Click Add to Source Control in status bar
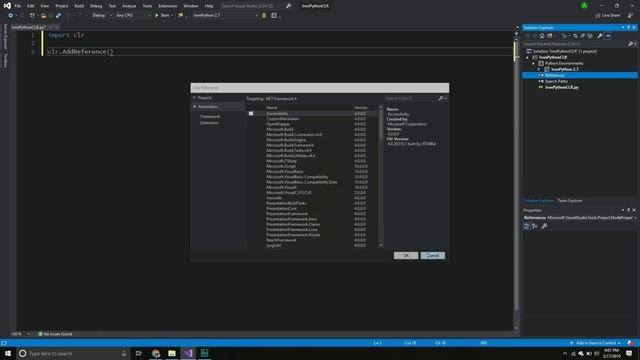 point(595,343)
